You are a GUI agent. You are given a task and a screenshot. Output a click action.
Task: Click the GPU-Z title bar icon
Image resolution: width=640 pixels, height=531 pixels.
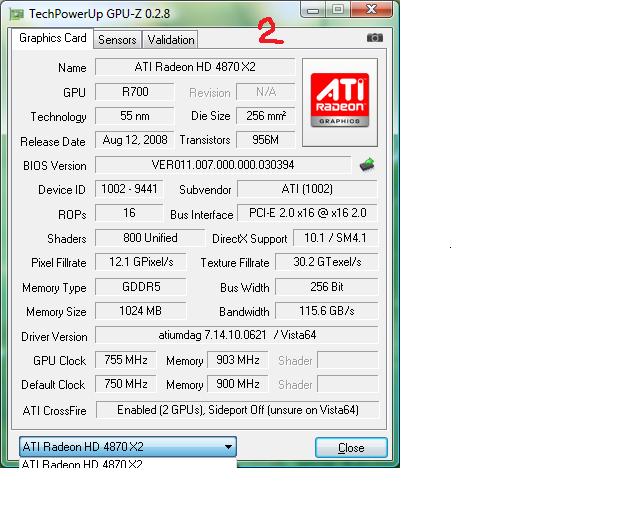(17, 14)
